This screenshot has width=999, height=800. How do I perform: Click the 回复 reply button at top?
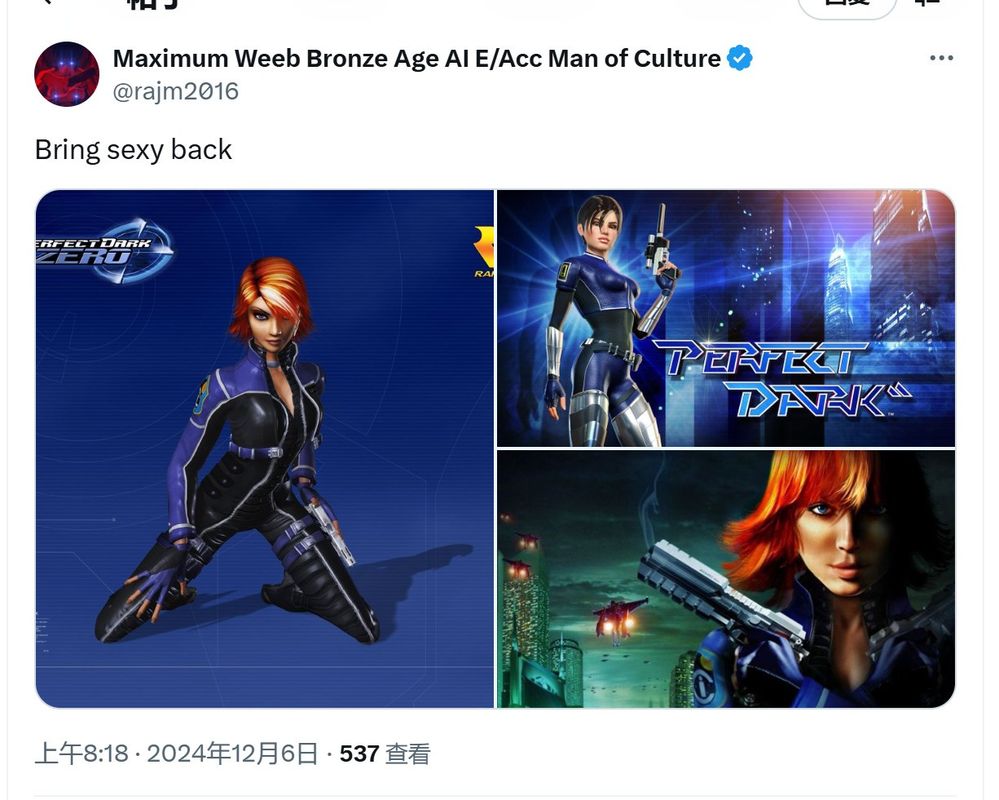(x=847, y=5)
